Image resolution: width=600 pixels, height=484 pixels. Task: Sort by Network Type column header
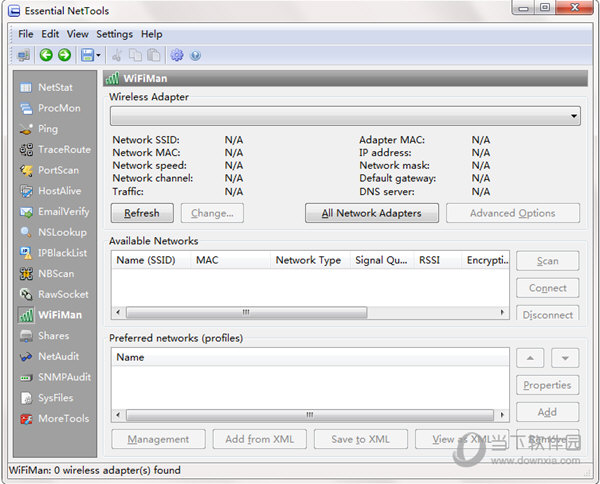(x=310, y=260)
